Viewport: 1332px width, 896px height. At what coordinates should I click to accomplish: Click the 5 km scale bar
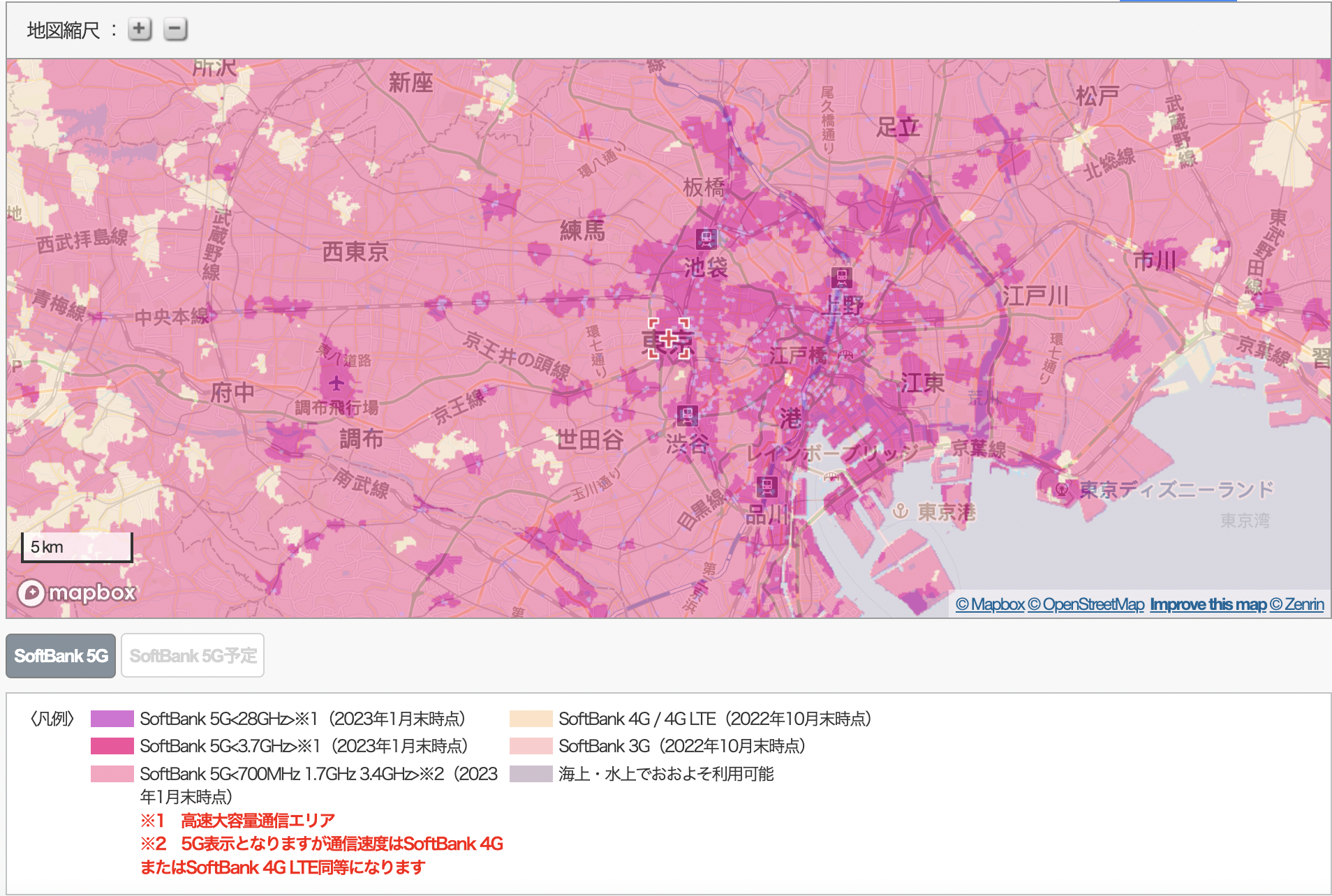coord(77,547)
